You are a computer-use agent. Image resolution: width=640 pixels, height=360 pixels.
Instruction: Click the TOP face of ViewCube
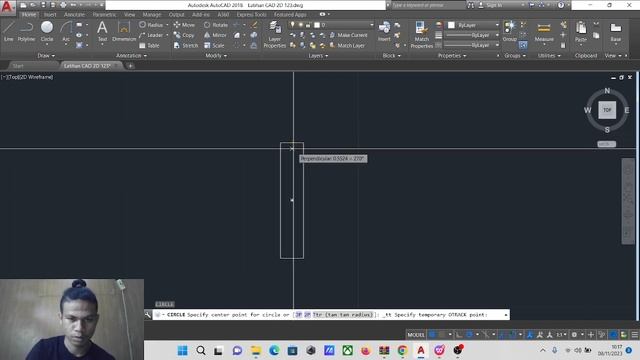(607, 110)
